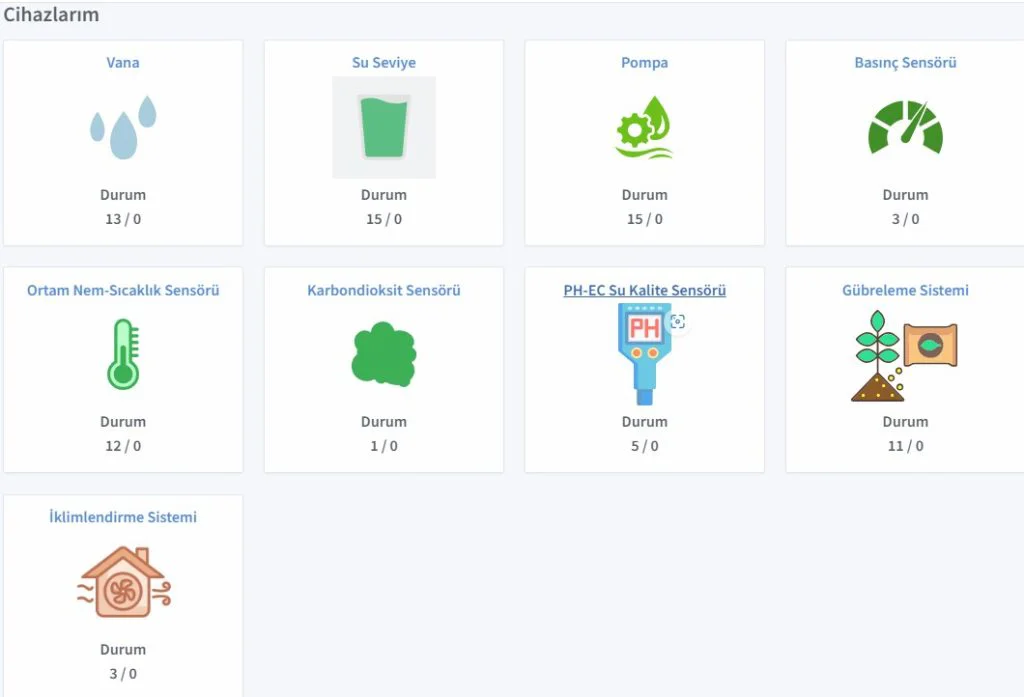The height and width of the screenshot is (697, 1024).
Task: Click the Vana water drops icon
Action: point(123,127)
